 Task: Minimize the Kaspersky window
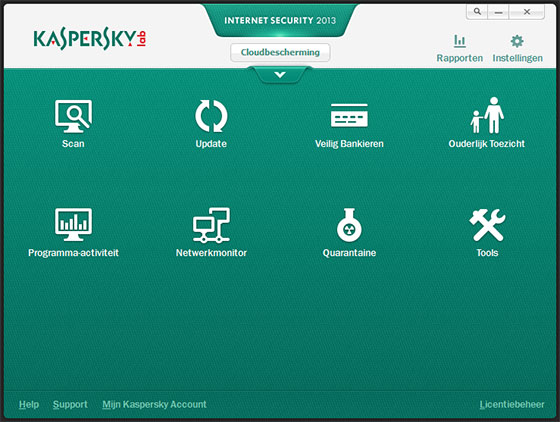pos(499,12)
